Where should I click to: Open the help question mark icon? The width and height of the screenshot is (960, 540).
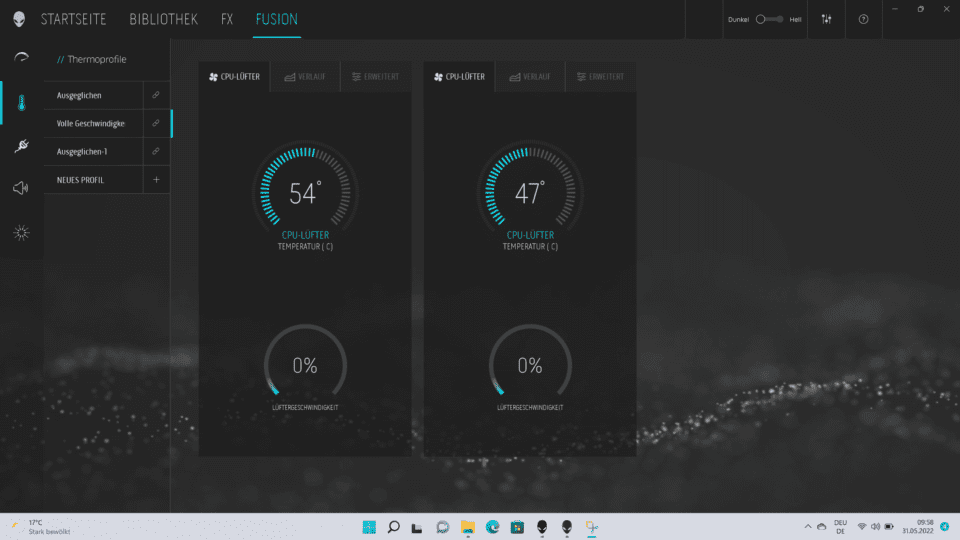864,19
